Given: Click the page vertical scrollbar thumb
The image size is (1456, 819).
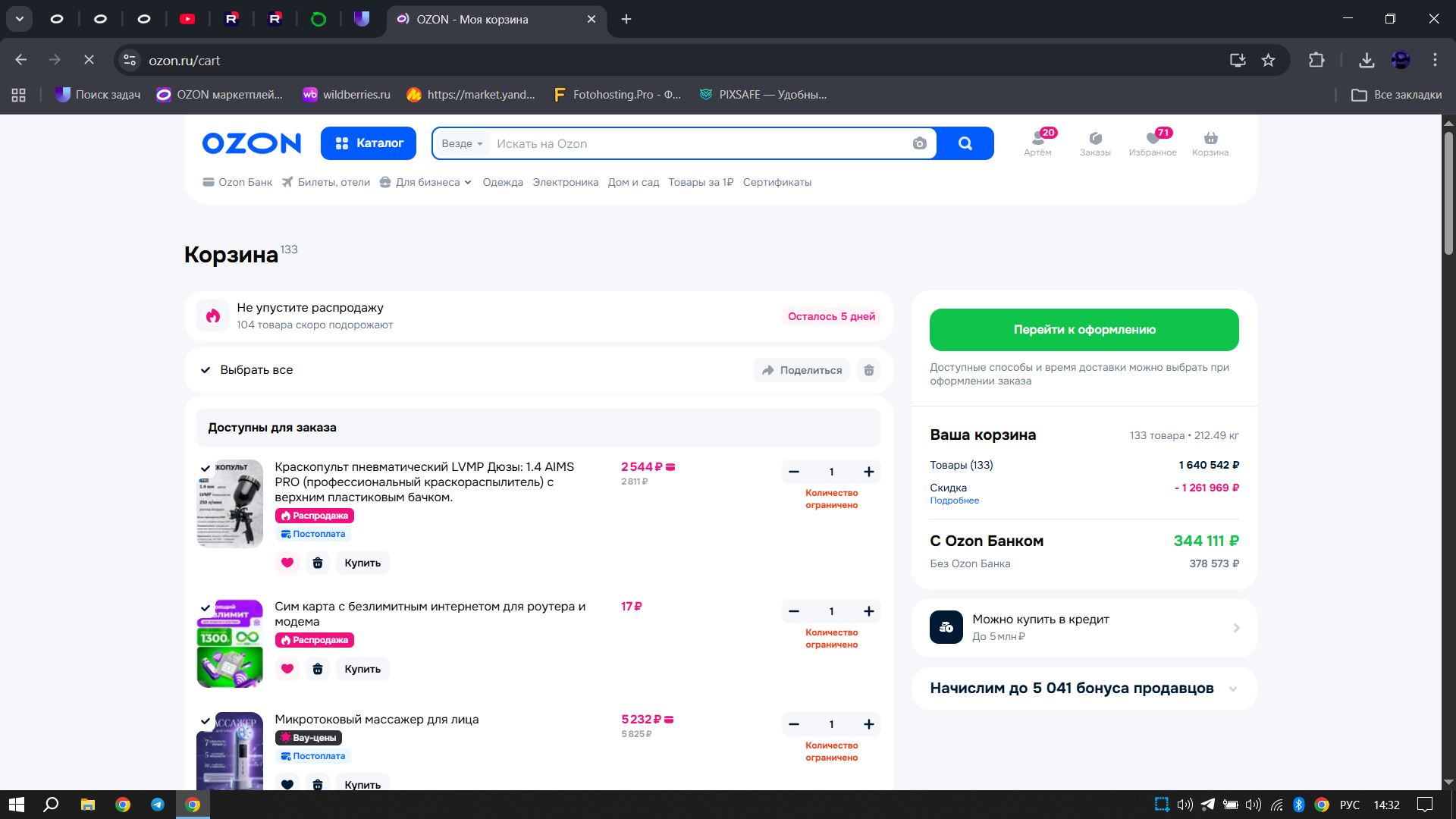Looking at the screenshot, I should tap(1448, 193).
